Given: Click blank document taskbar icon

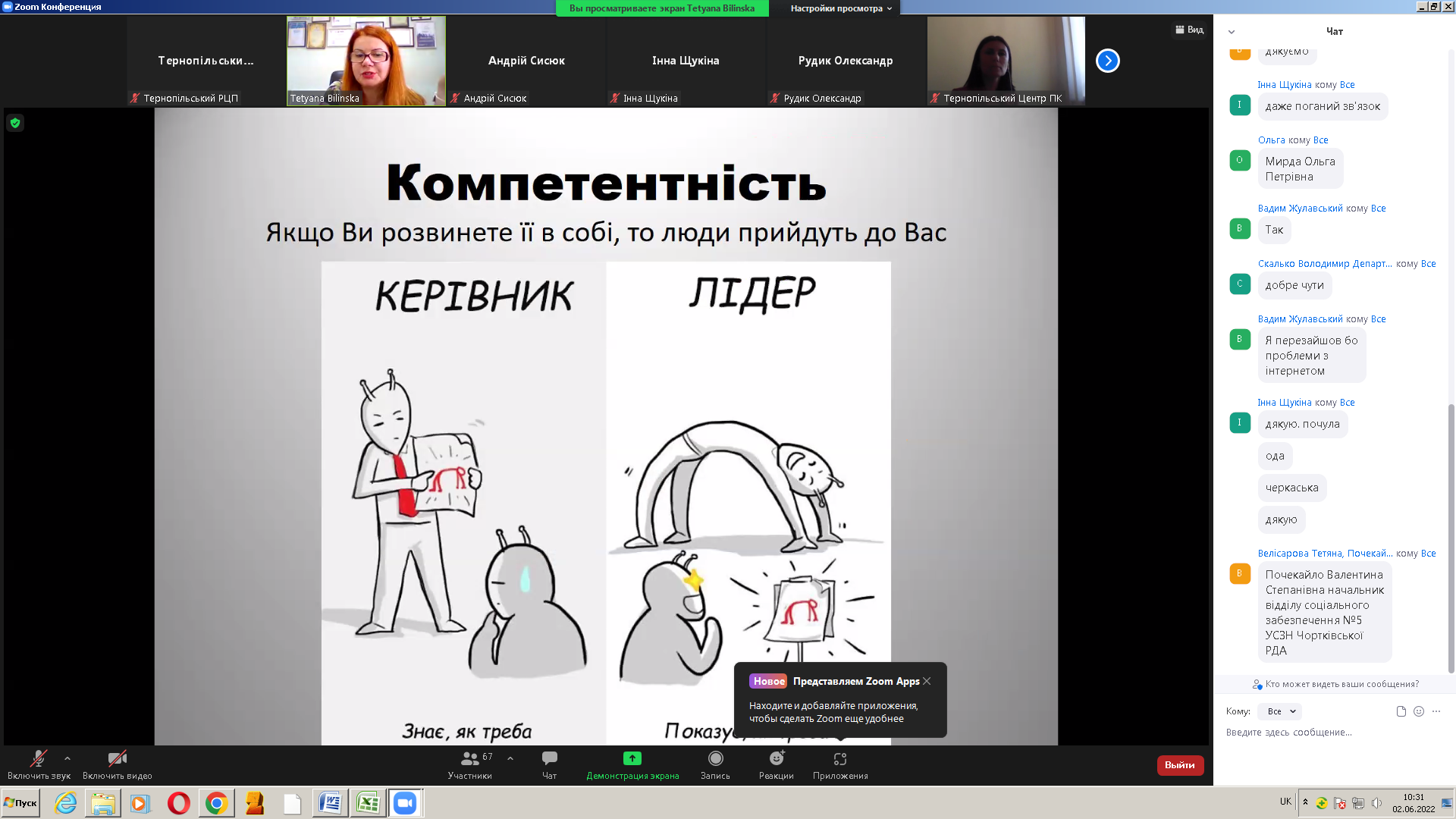Looking at the screenshot, I should click(x=292, y=803).
